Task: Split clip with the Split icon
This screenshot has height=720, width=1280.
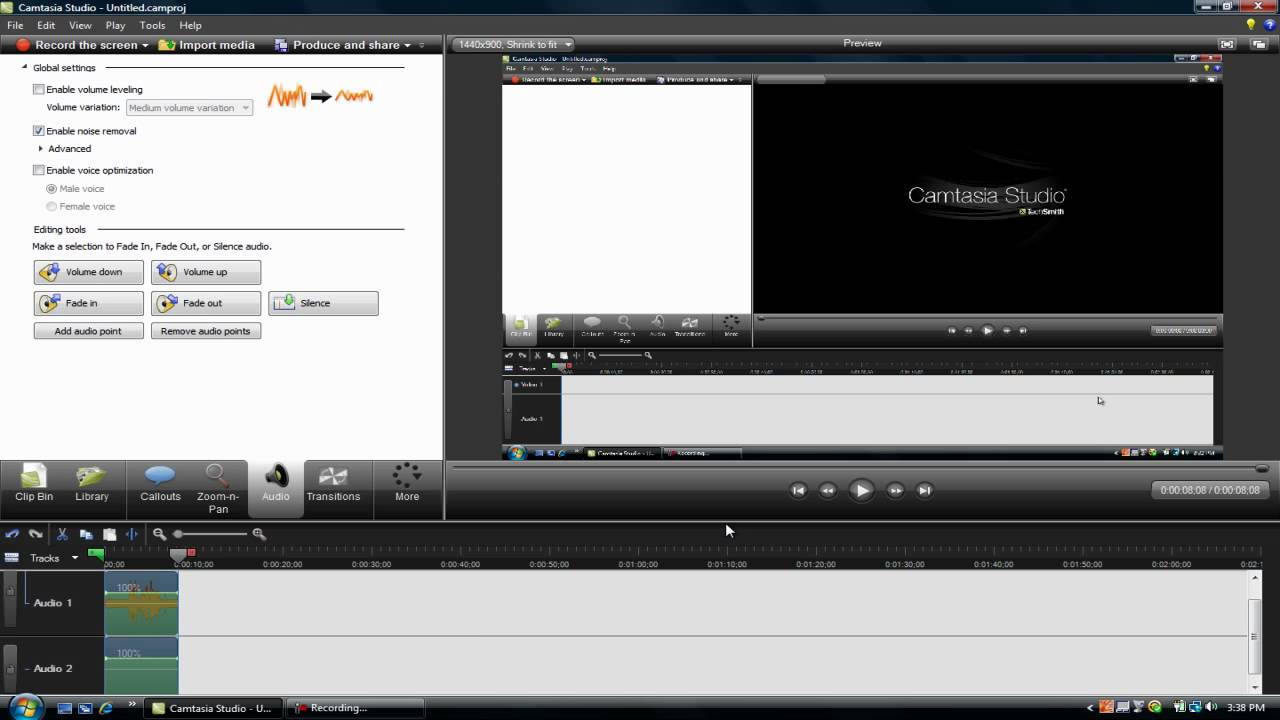Action: click(132, 534)
